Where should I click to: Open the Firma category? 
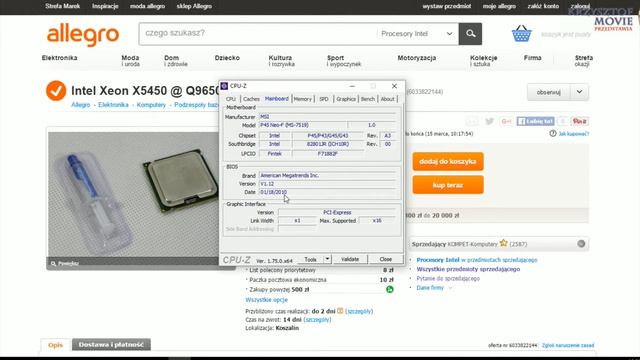pyautogui.click(x=533, y=58)
